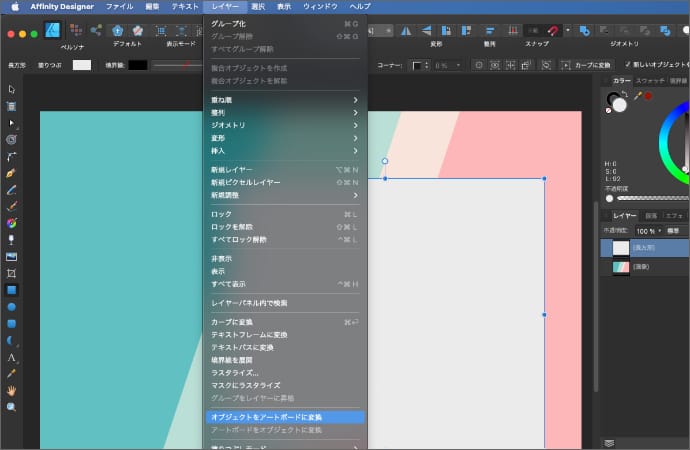Choose the Hand (view) tool
This screenshot has width=690, height=450.
[x=12, y=390]
